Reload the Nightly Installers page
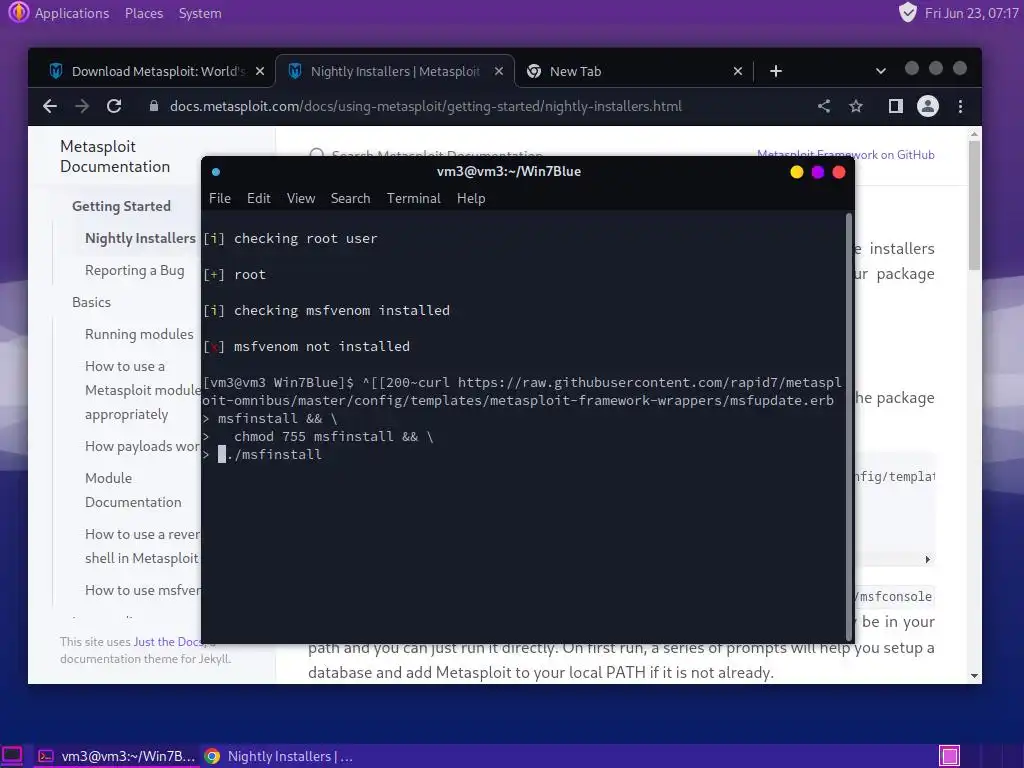The image size is (1024, 768). pos(114,106)
